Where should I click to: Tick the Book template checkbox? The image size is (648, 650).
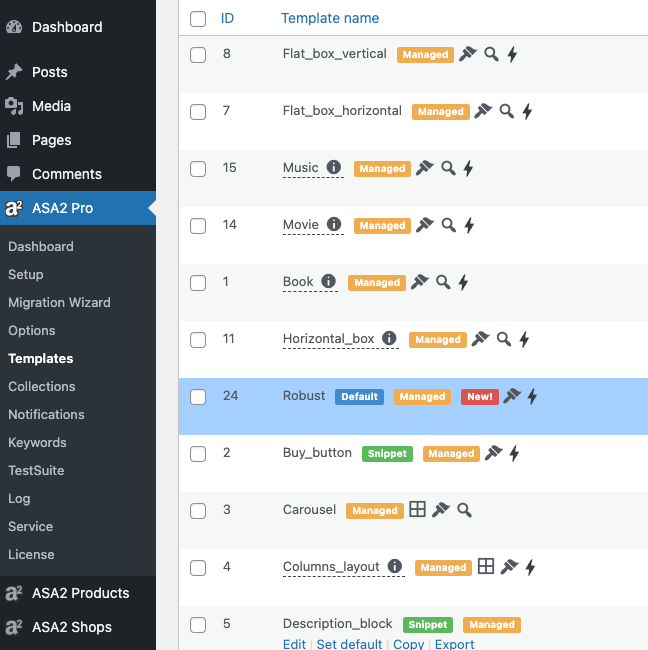pos(198,283)
